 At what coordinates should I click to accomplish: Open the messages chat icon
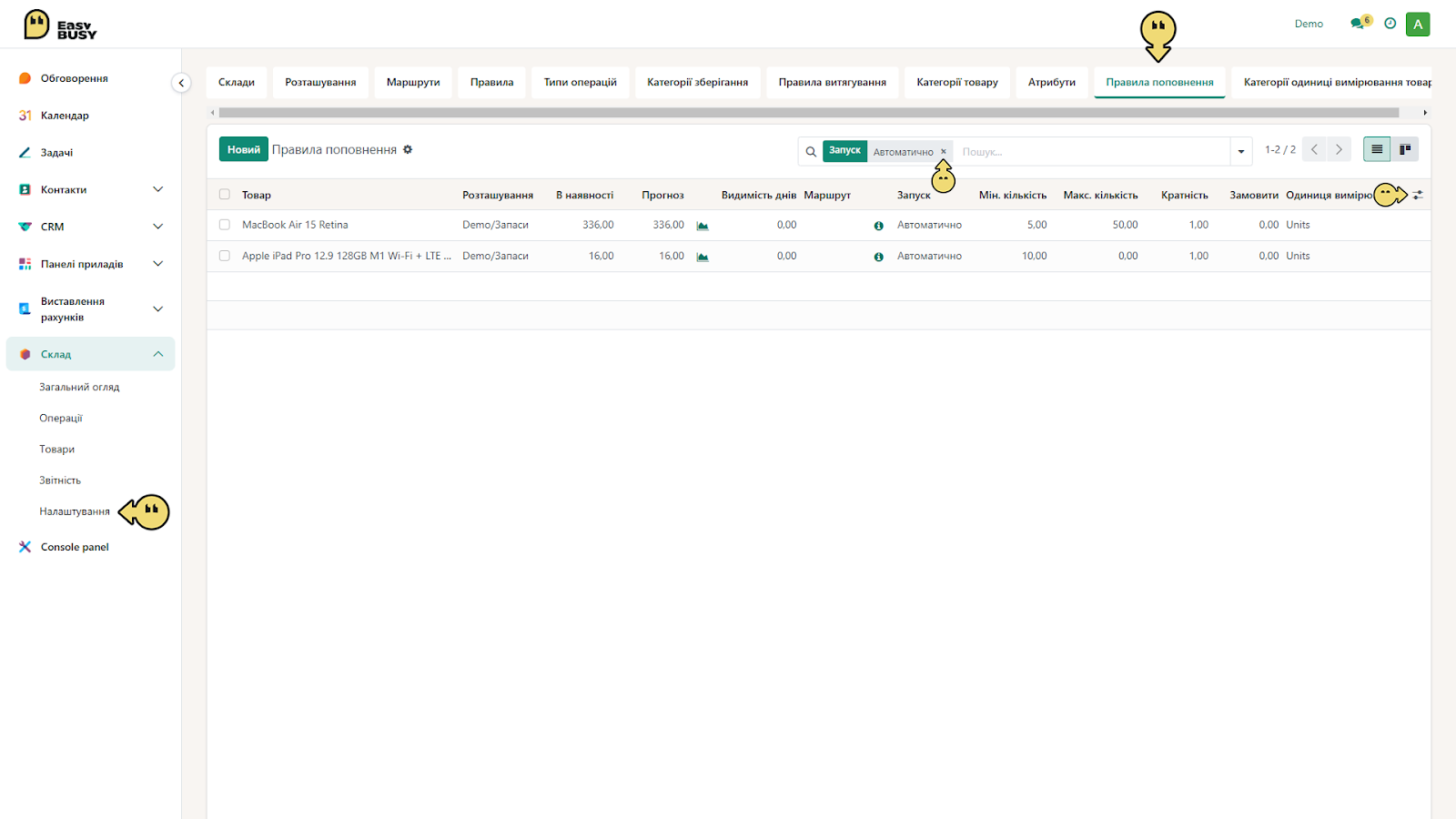[x=1359, y=24]
